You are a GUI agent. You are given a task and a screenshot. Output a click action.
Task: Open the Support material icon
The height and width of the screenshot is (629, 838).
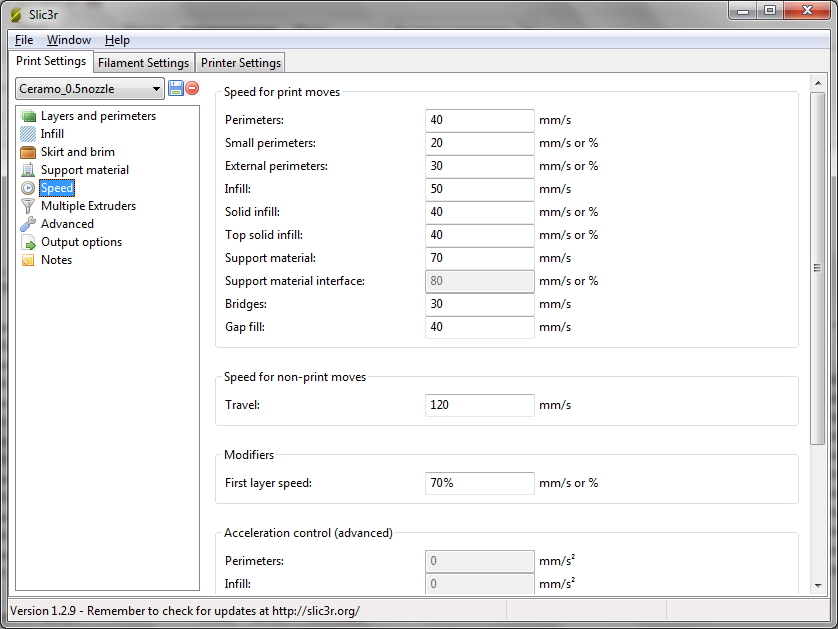pyautogui.click(x=28, y=170)
